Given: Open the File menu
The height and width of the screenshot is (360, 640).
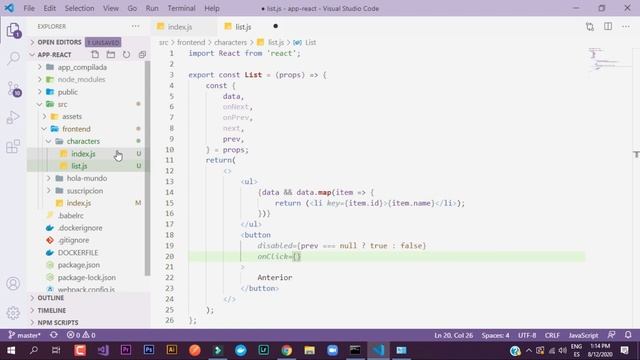Looking at the screenshot, I should [29, 8].
